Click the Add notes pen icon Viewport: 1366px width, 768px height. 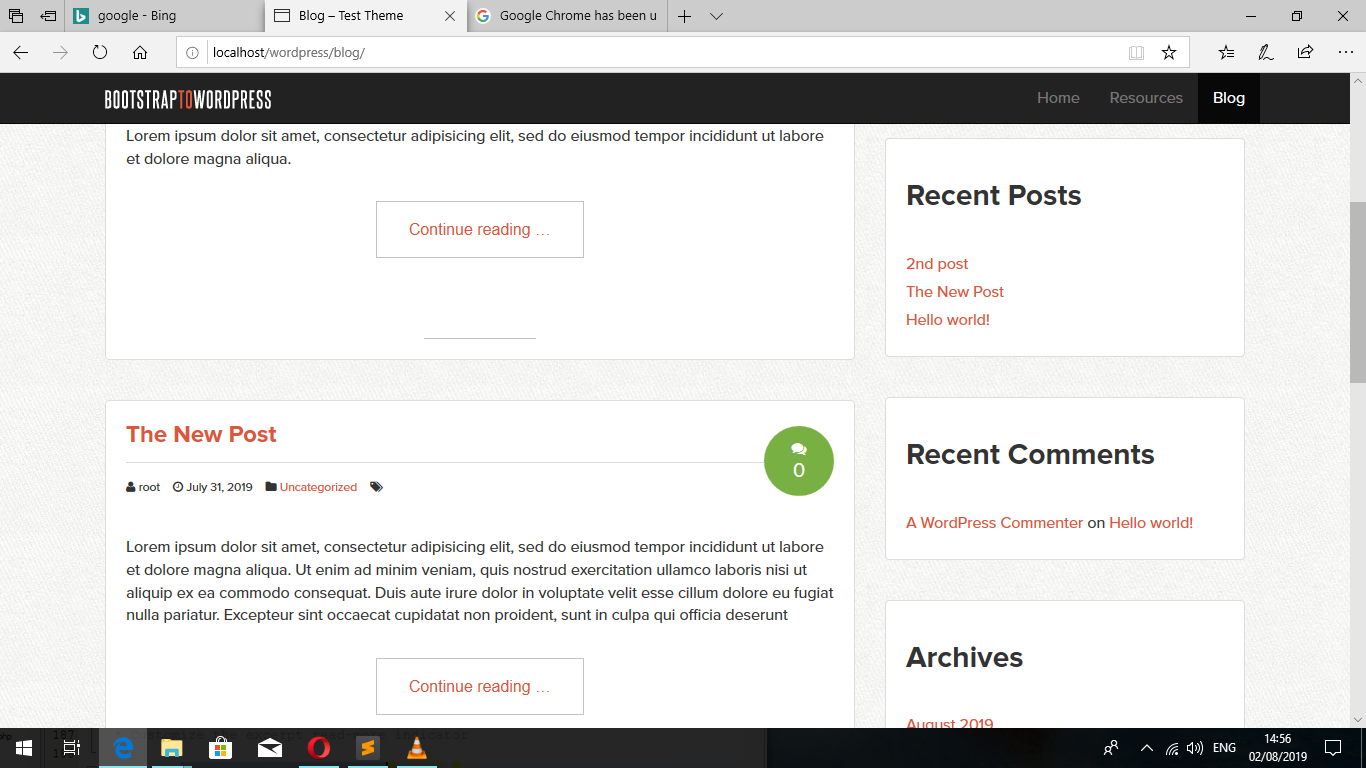(x=1265, y=53)
